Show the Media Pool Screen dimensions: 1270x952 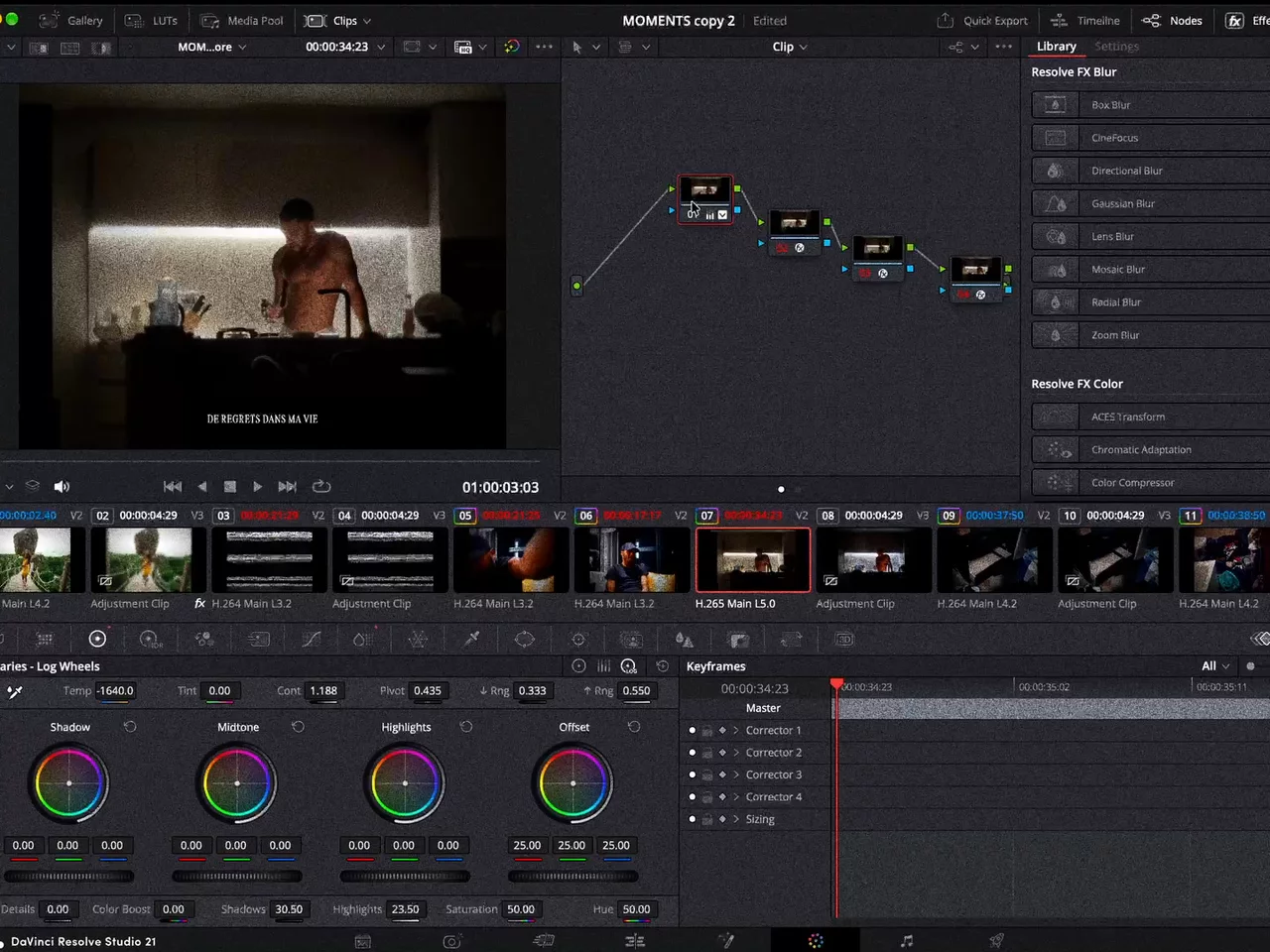point(242,21)
